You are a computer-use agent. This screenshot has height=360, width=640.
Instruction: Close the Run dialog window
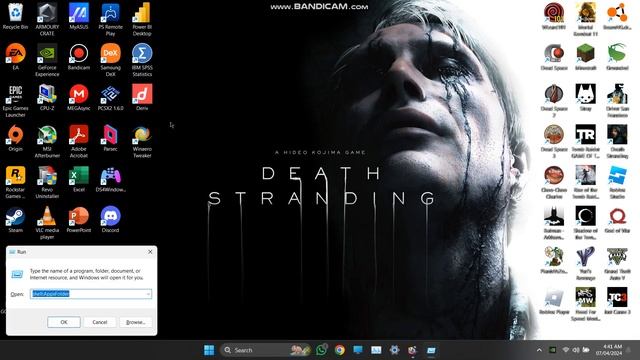150,252
